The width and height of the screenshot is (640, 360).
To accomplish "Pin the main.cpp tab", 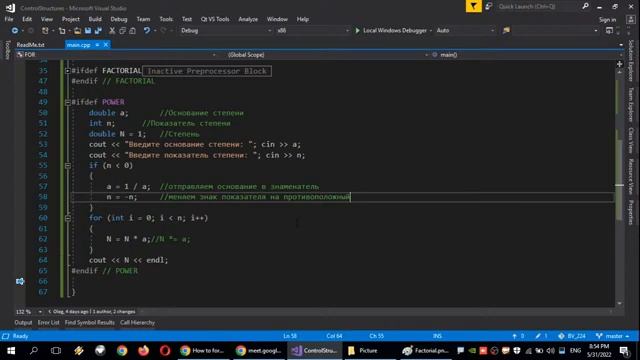I will [x=97, y=45].
